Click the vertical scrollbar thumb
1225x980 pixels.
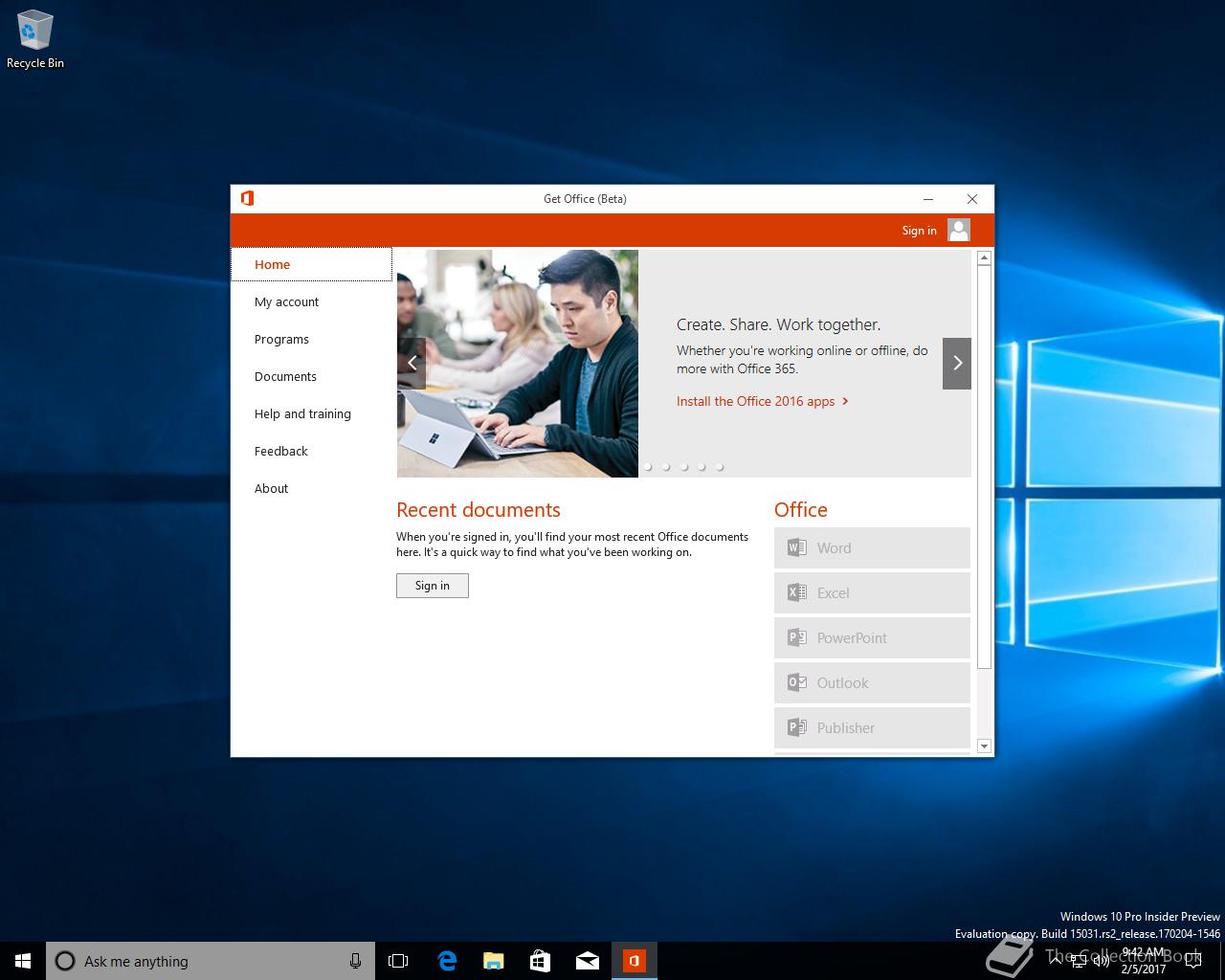tap(984, 467)
